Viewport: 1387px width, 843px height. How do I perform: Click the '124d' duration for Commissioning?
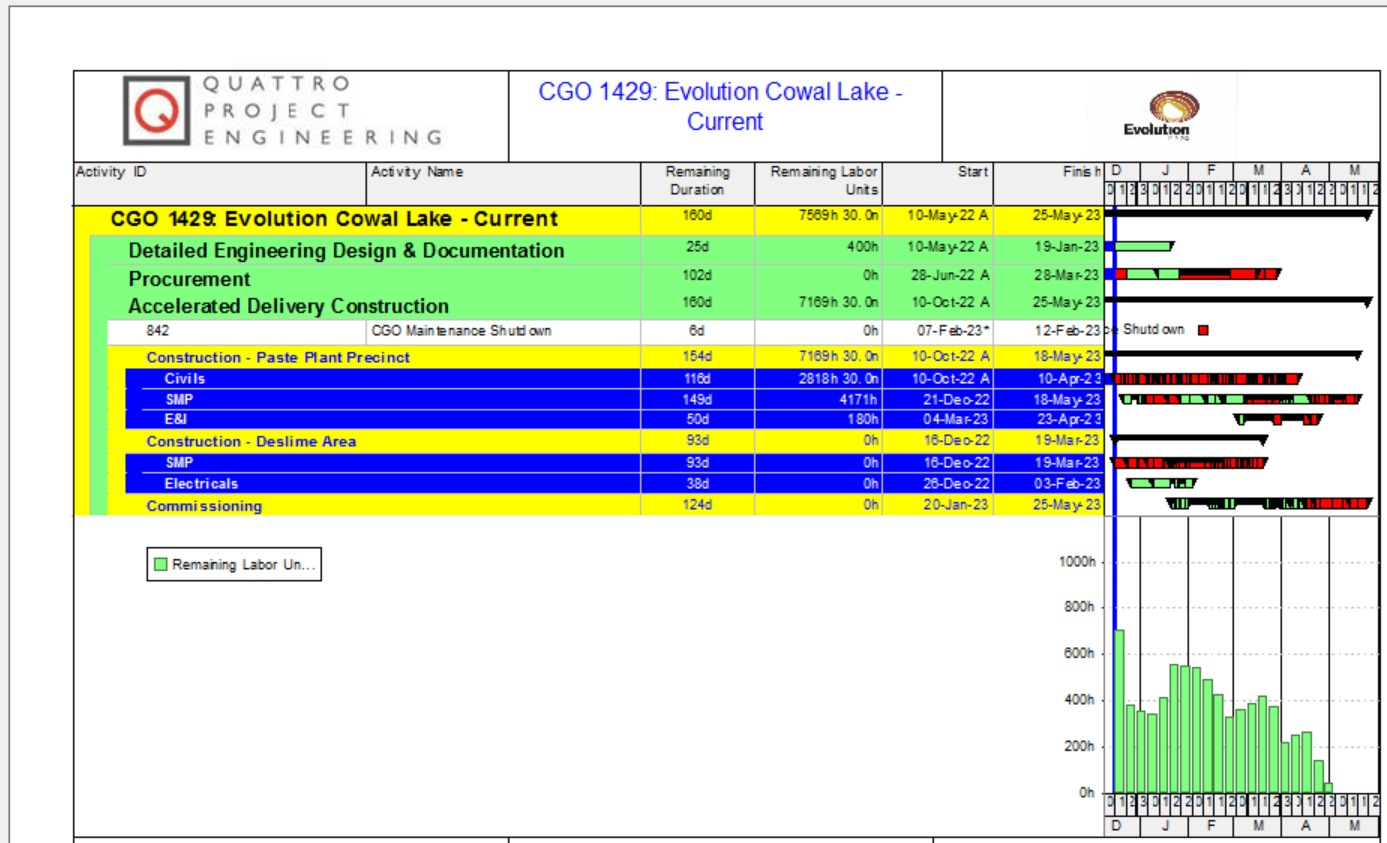pyautogui.click(x=697, y=505)
